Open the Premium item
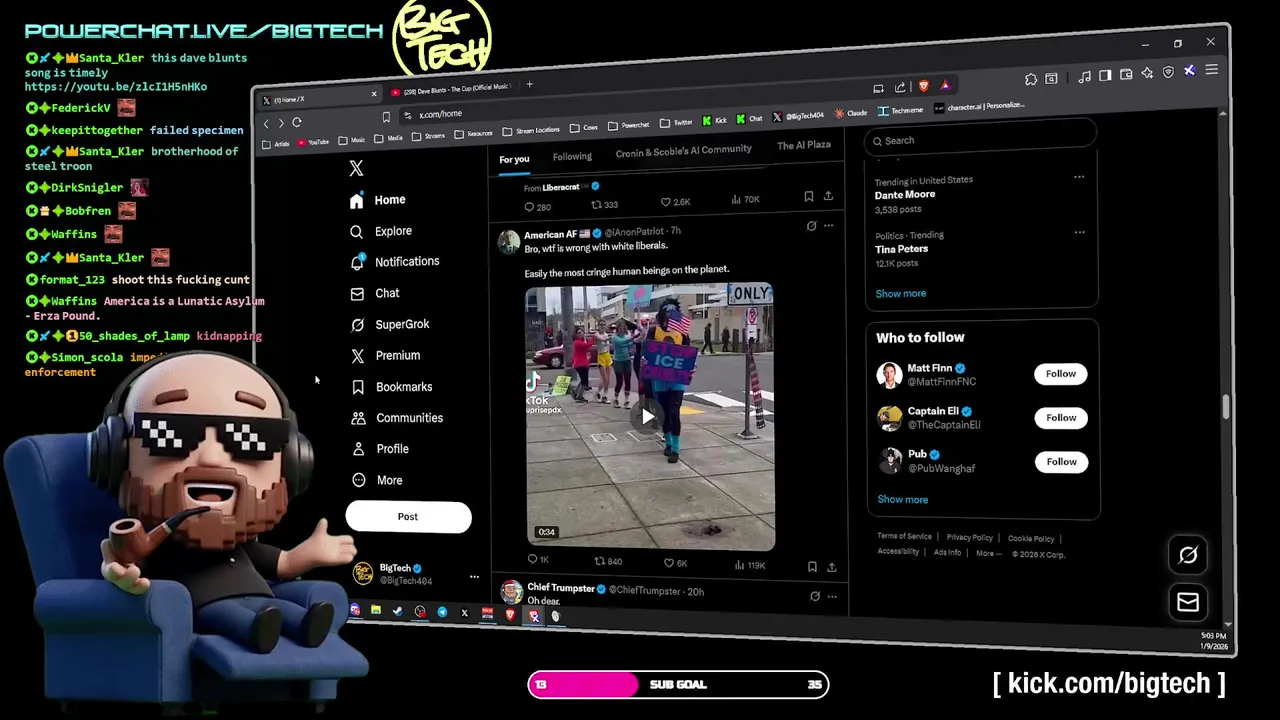This screenshot has height=720, width=1280. pyautogui.click(x=385, y=355)
